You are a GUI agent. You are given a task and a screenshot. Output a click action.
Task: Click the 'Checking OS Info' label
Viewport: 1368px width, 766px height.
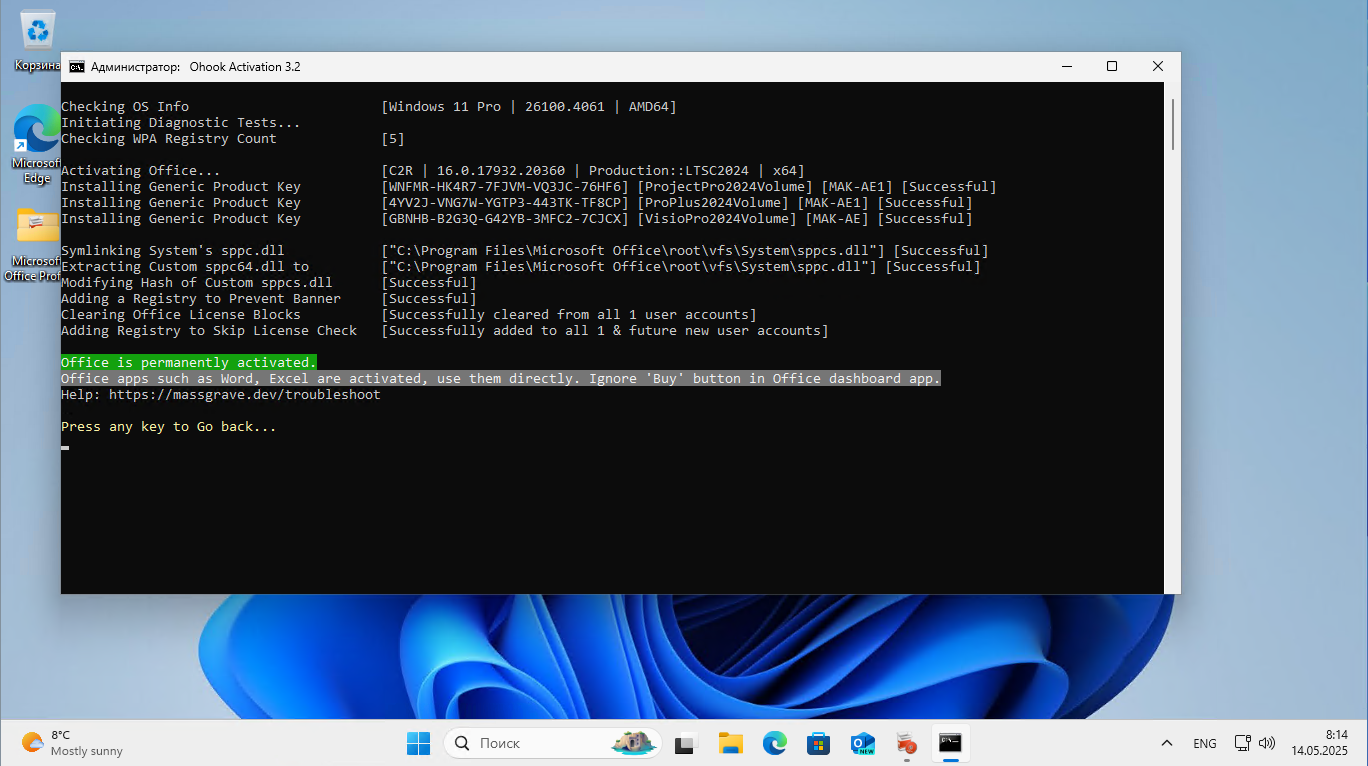click(125, 107)
